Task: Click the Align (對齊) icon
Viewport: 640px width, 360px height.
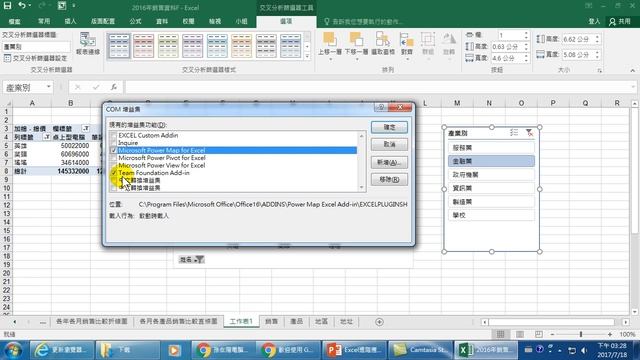Action: (407, 40)
